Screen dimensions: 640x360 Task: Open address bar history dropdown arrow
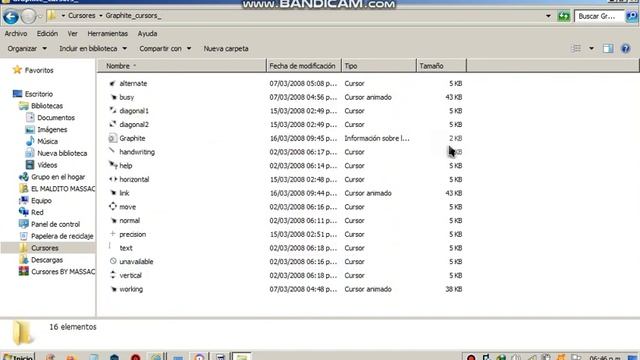(x=548, y=16)
